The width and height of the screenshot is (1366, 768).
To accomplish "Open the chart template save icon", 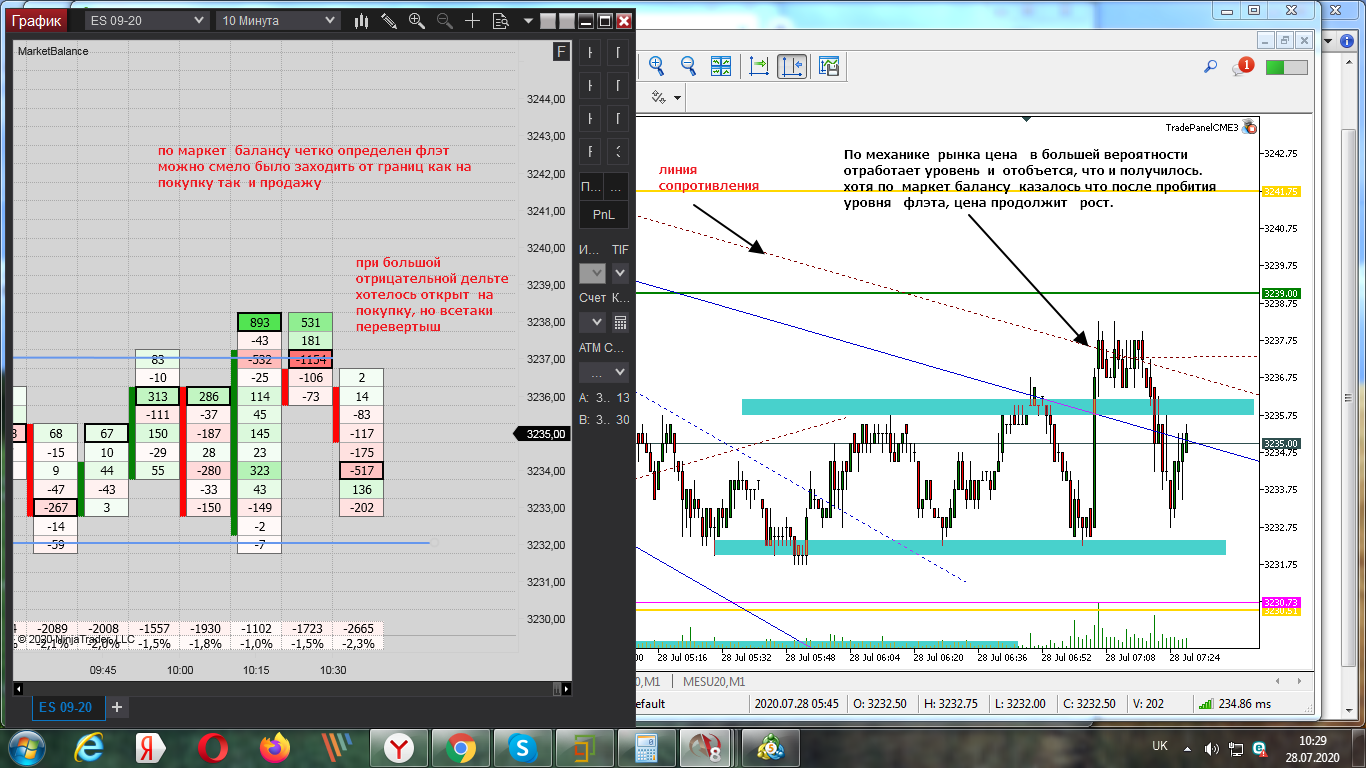I will pos(829,66).
